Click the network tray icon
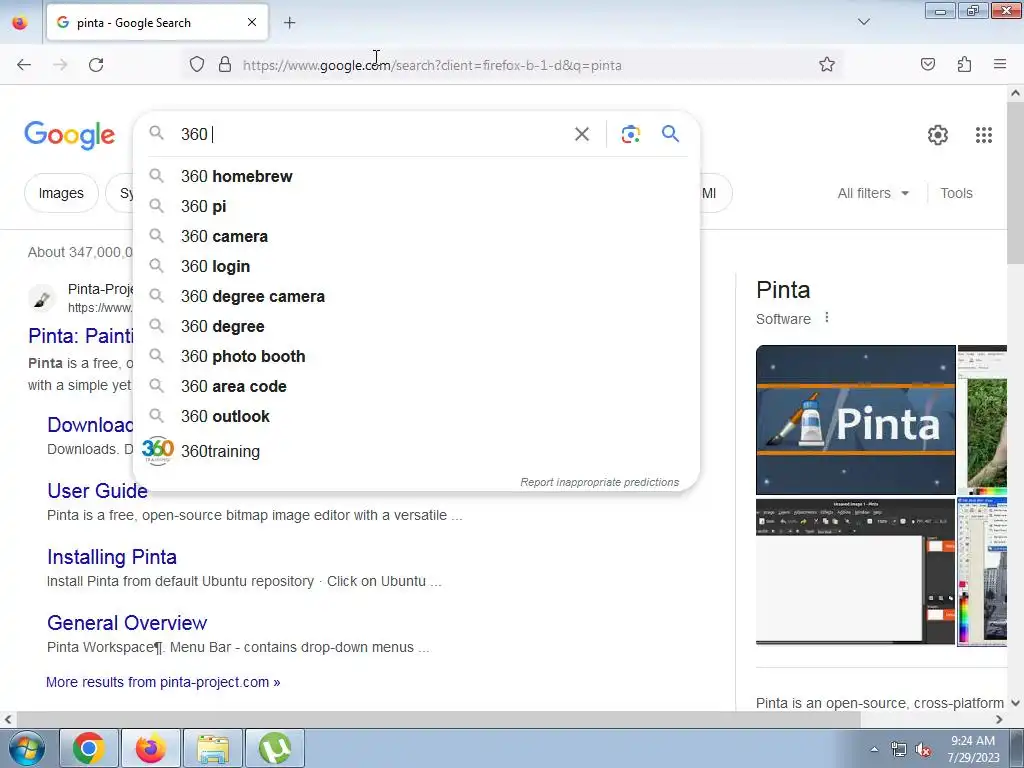Screen dimensions: 1024x768 (x=899, y=750)
